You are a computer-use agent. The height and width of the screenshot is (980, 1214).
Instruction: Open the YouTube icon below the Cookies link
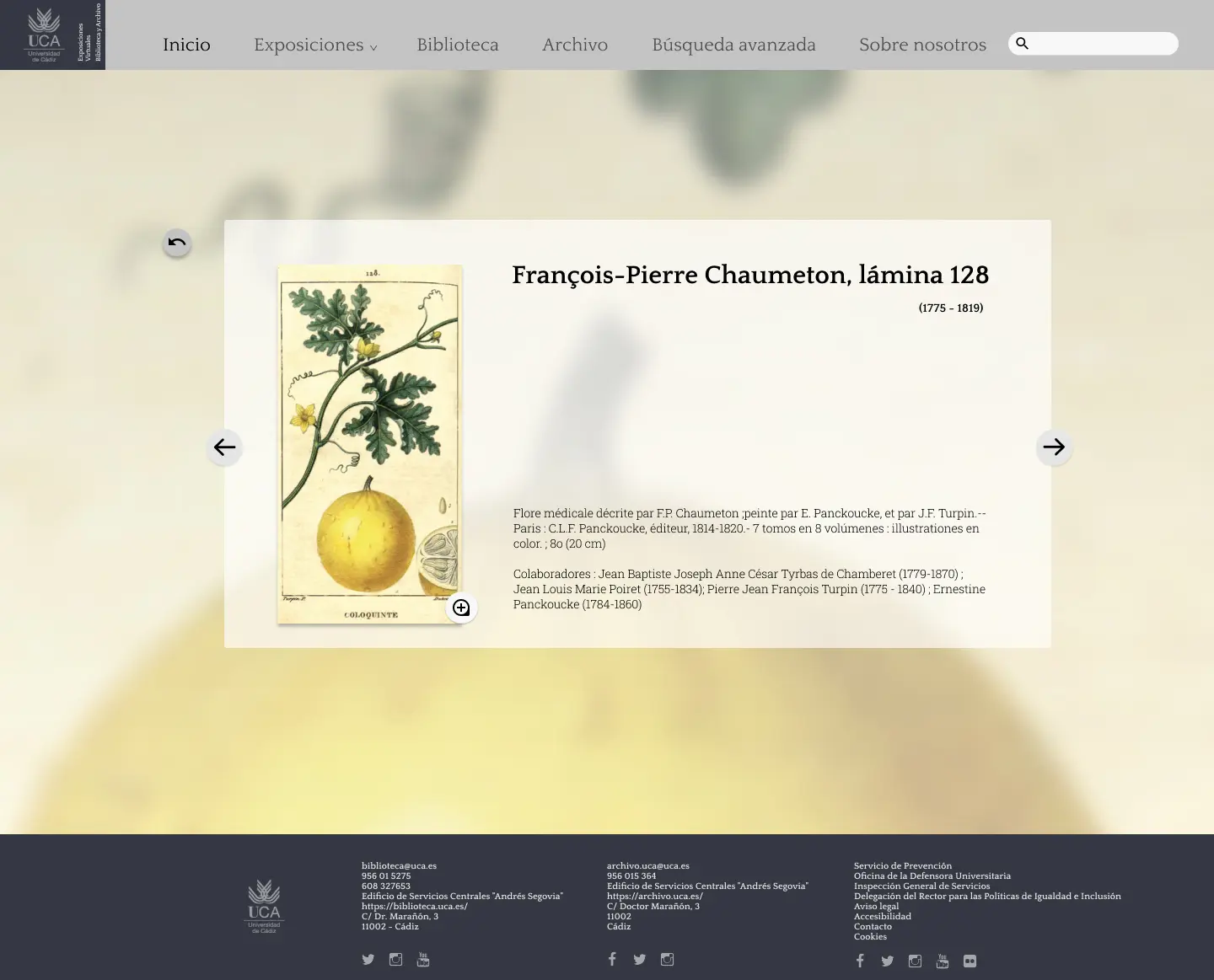(x=943, y=961)
